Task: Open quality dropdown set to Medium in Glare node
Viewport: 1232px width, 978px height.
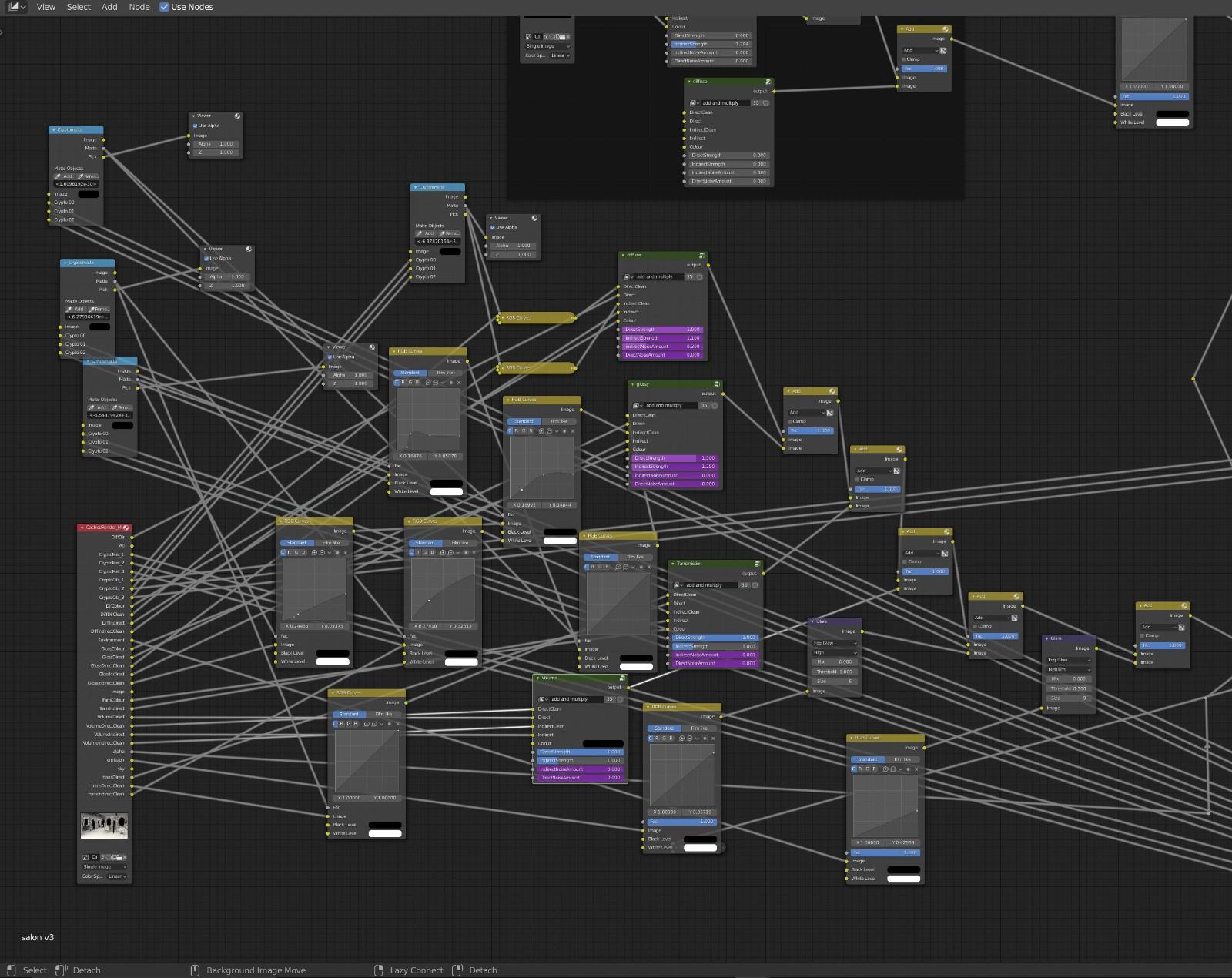Action: tap(1069, 669)
